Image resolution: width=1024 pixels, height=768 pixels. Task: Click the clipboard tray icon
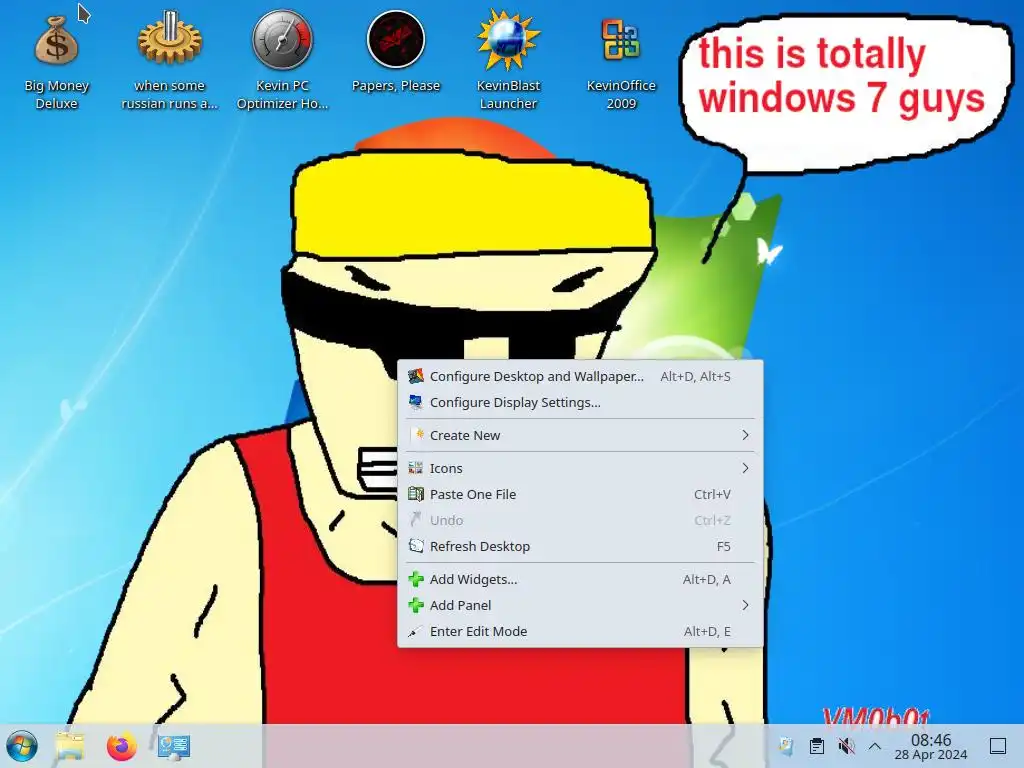[816, 746]
